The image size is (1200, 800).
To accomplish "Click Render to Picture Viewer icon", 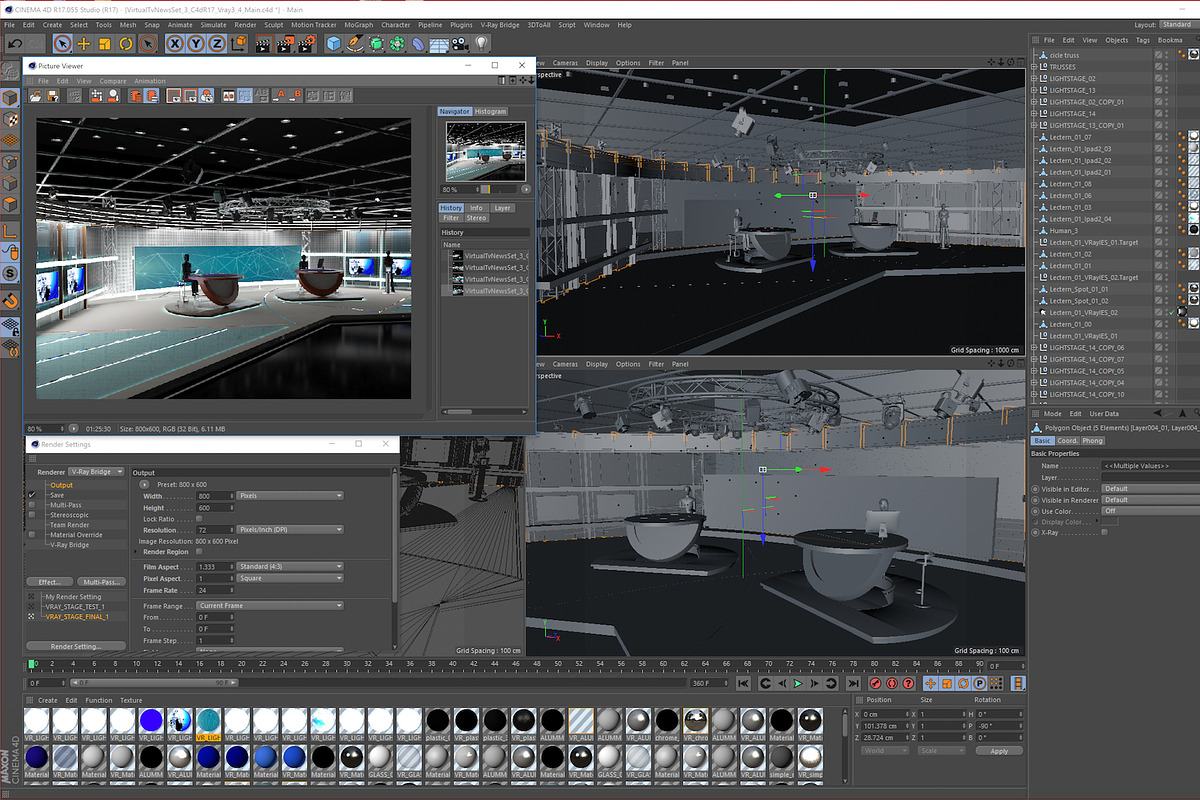I will (285, 43).
